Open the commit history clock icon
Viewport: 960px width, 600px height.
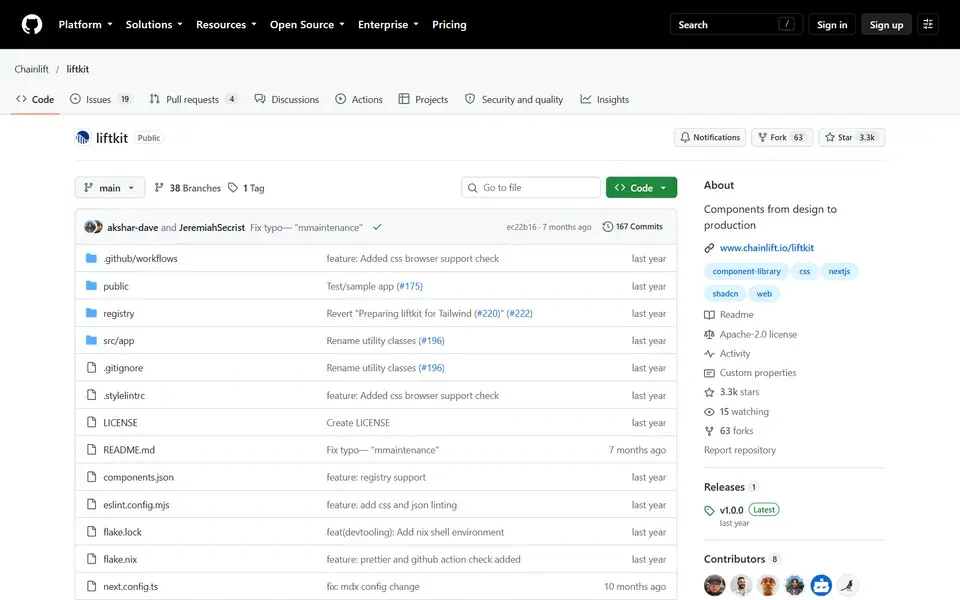(x=607, y=227)
